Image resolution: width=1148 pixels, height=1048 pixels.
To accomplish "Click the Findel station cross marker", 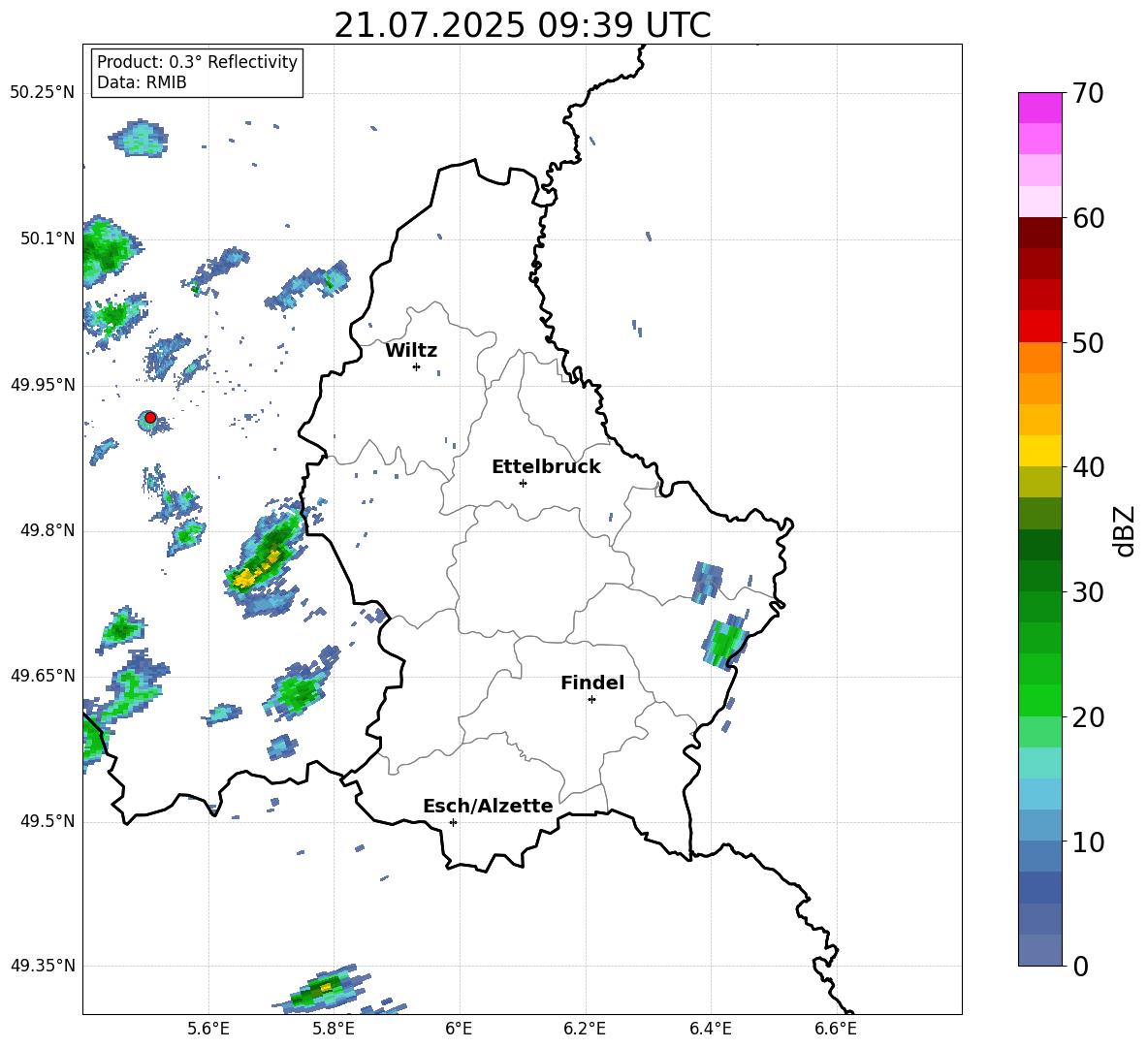I will [x=591, y=699].
